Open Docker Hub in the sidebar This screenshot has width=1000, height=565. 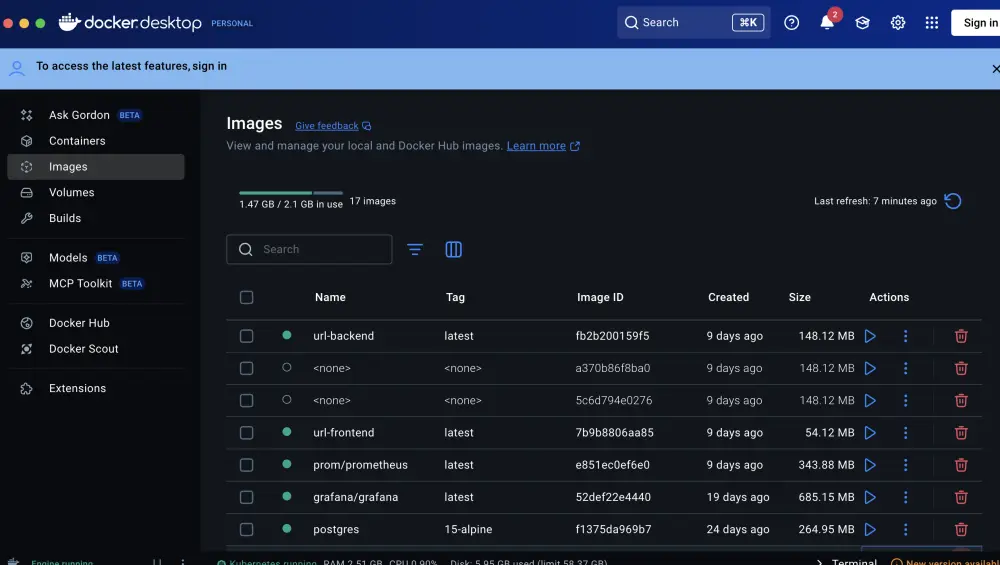click(x=96, y=323)
